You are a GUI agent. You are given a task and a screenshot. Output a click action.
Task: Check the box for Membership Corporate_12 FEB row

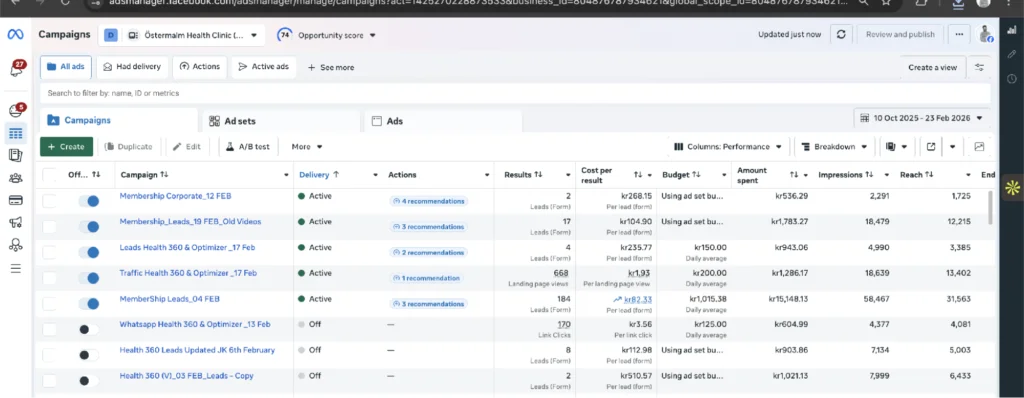pos(50,201)
